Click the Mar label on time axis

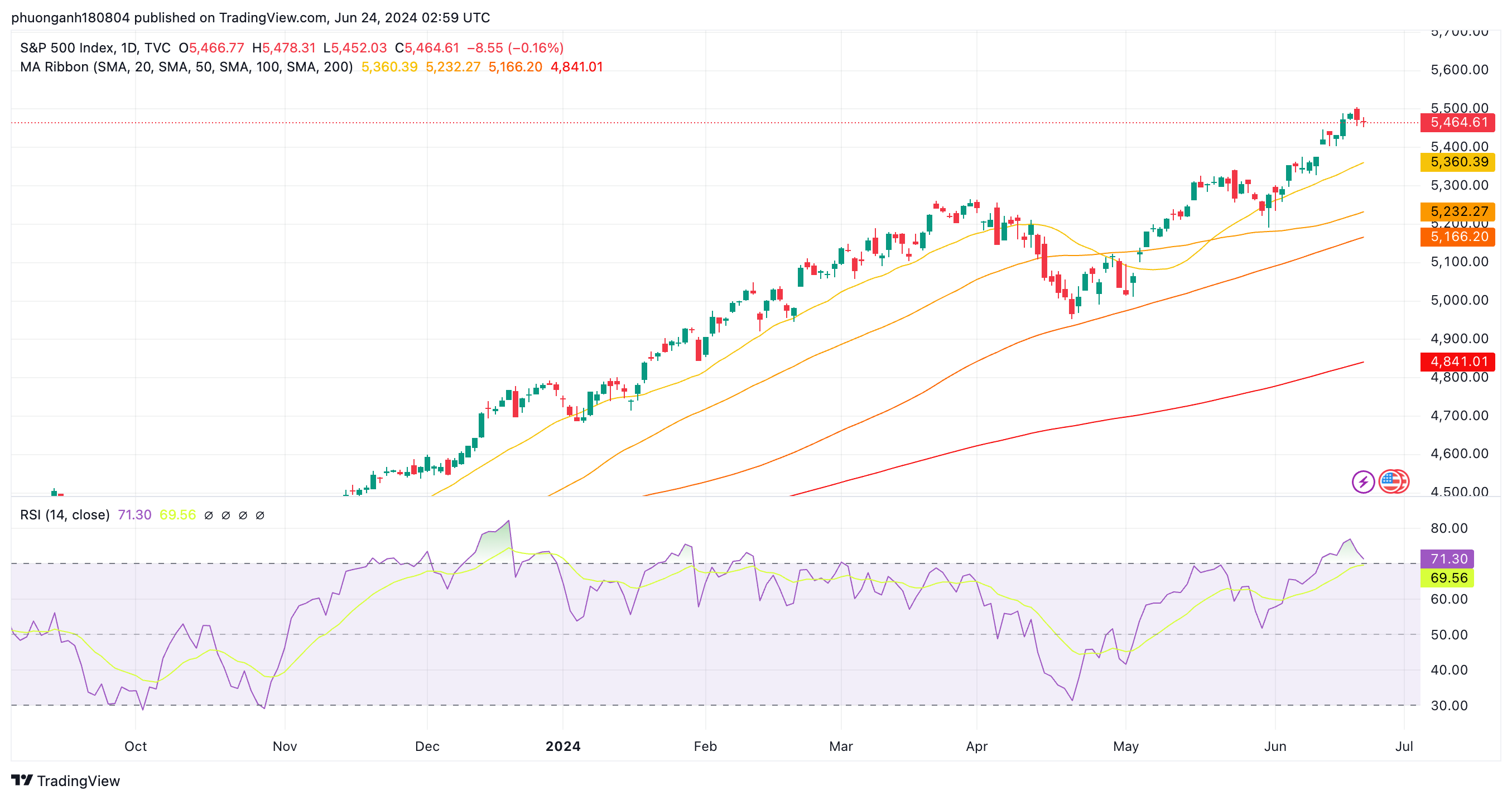pos(840,746)
